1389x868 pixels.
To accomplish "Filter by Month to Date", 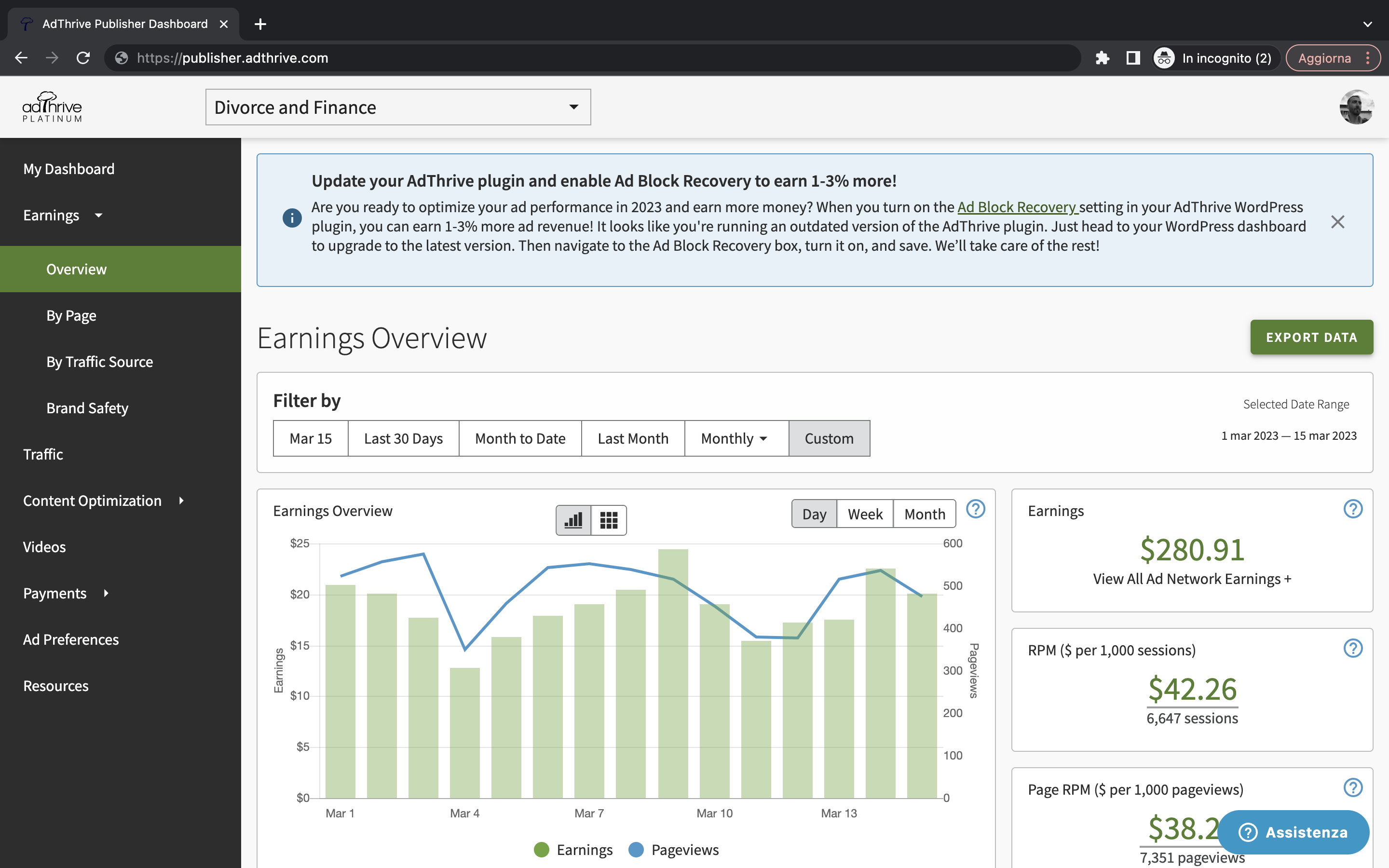I will [520, 439].
